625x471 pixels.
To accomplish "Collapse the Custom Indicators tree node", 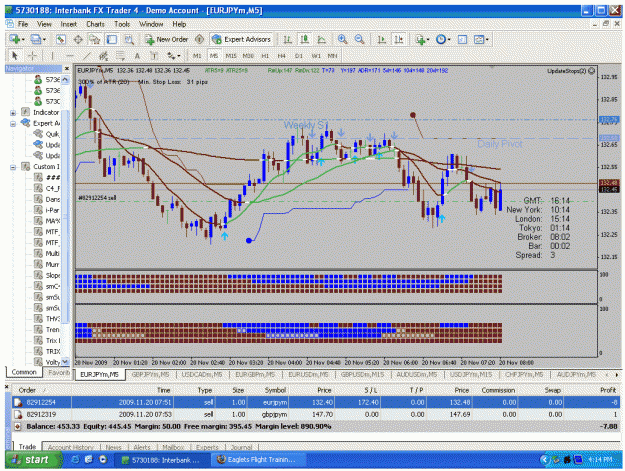I will click(13, 167).
